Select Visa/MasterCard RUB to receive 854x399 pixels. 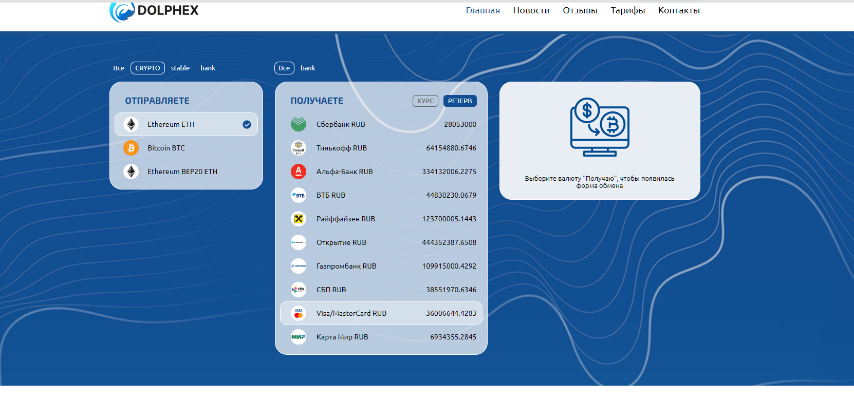point(381,314)
